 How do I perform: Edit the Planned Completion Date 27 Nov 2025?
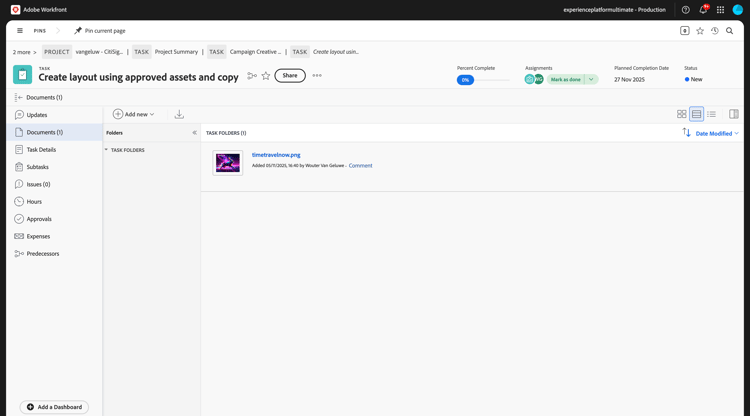click(x=629, y=79)
